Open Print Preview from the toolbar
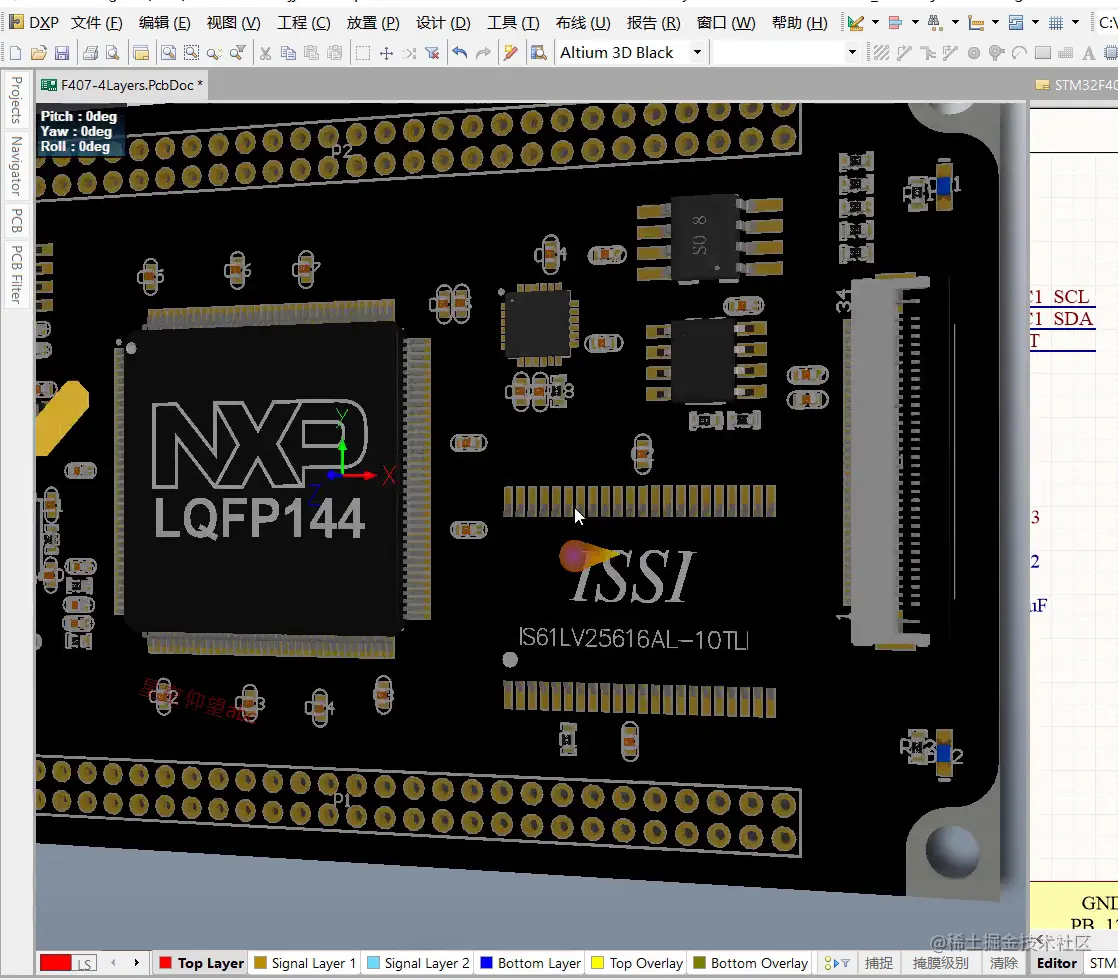 click(x=113, y=53)
